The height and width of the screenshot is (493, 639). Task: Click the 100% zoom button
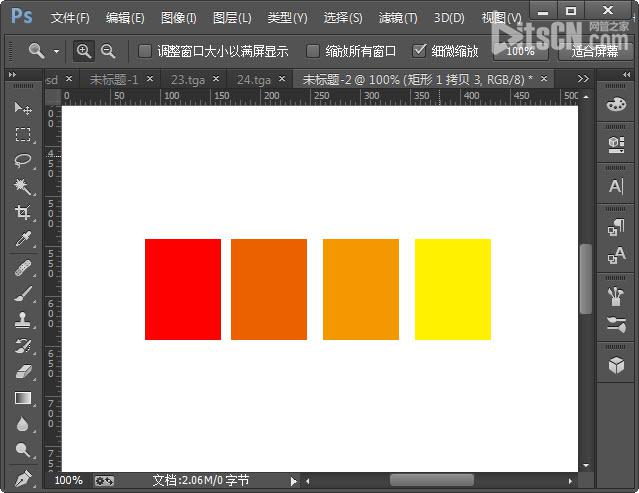coord(520,51)
